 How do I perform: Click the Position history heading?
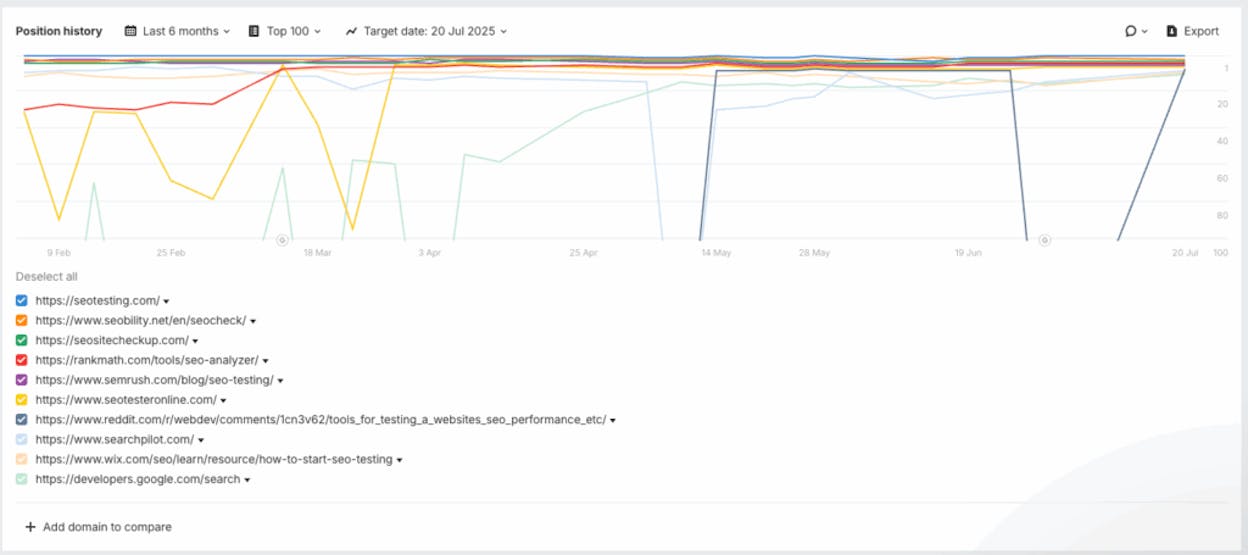[x=59, y=31]
